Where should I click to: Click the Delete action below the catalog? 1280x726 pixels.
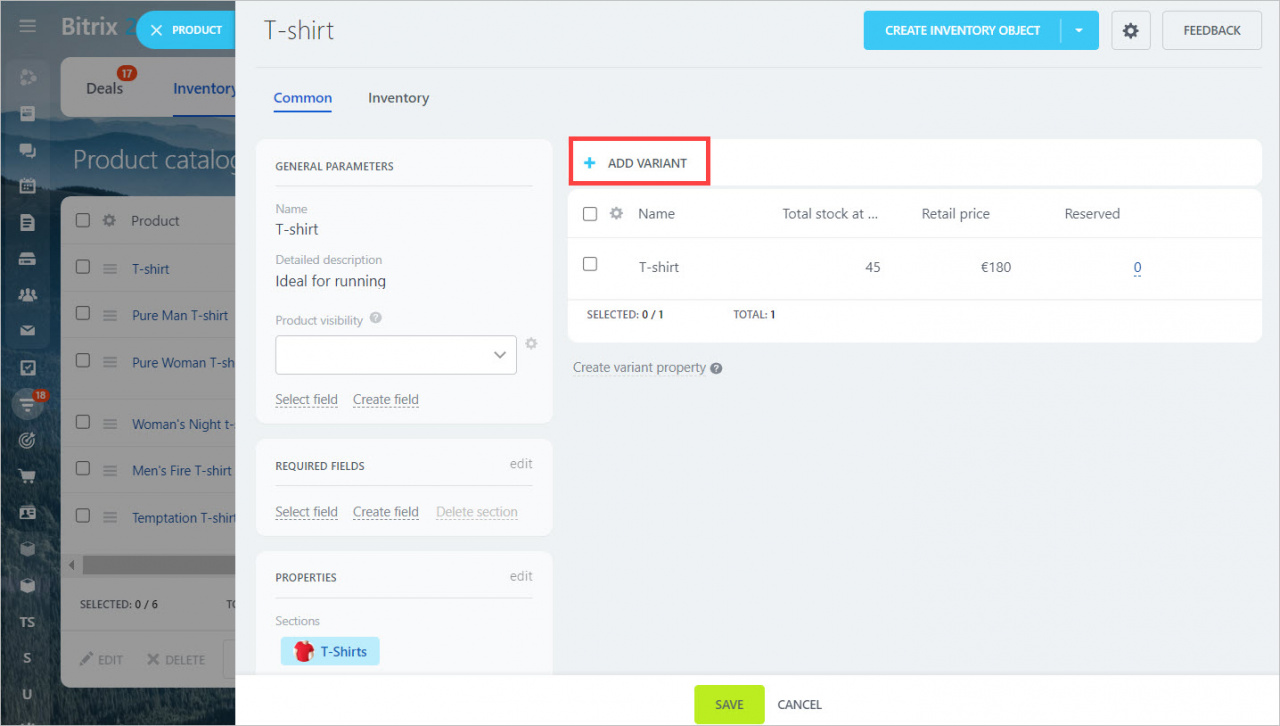[x=176, y=660]
